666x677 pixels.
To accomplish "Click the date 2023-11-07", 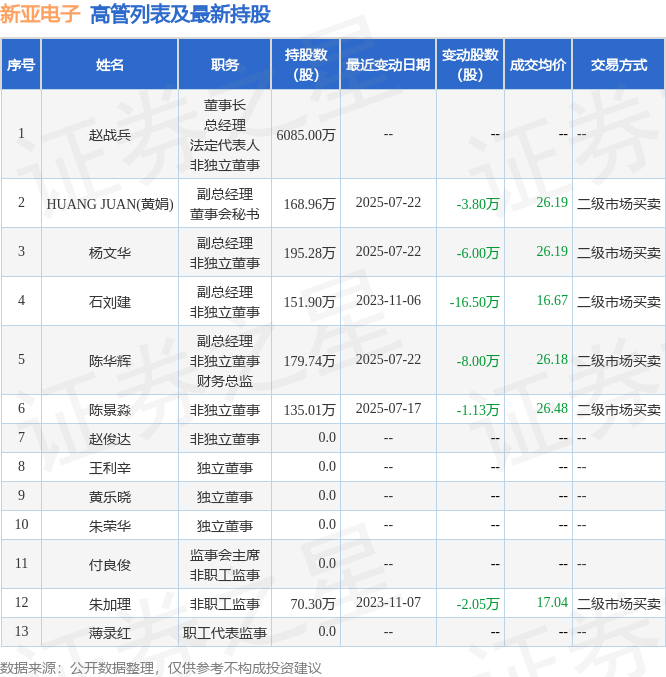I will tap(388, 602).
